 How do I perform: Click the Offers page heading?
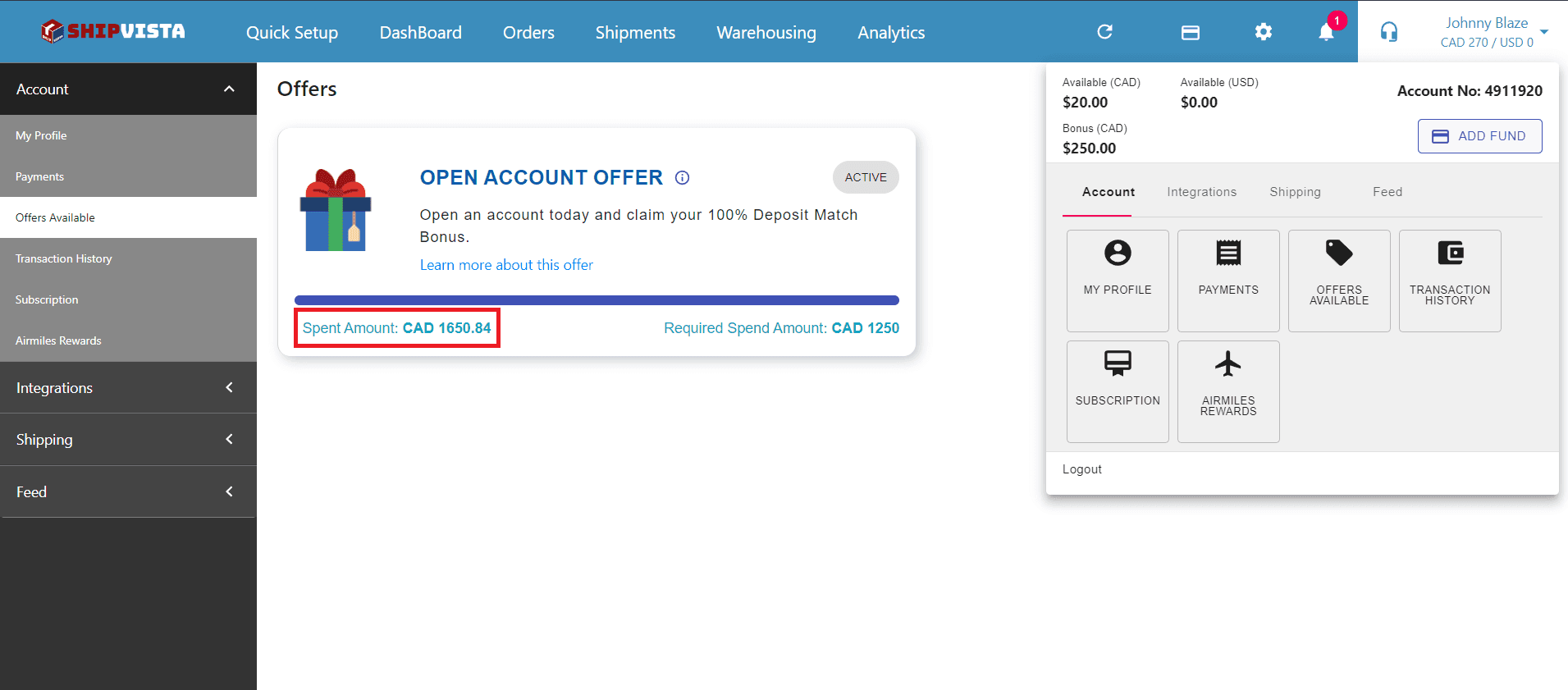307,89
